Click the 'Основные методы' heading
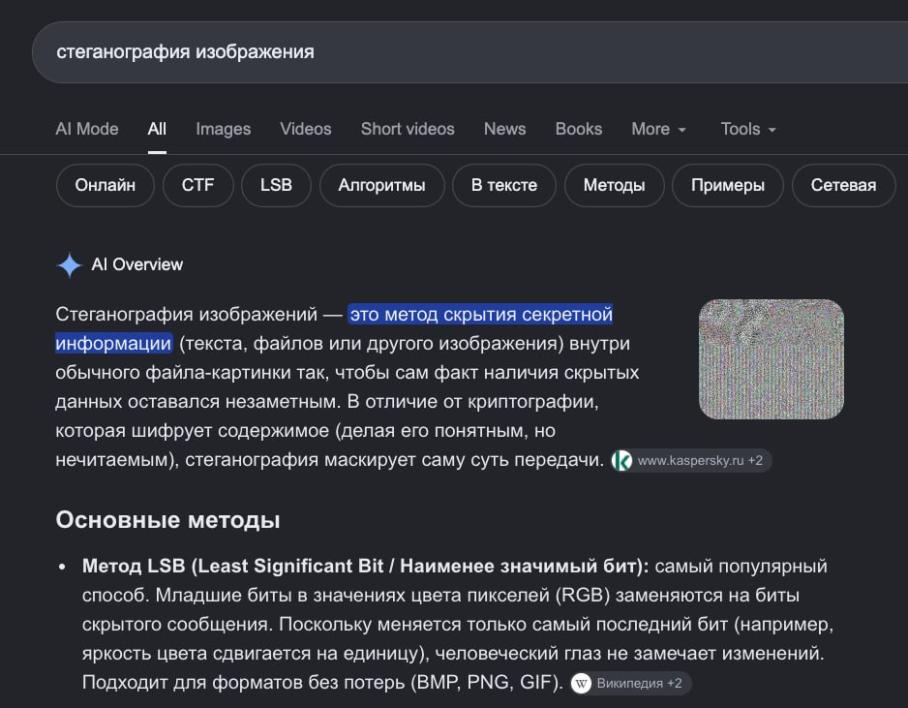Screen dimensions: 908x708 click(168, 520)
